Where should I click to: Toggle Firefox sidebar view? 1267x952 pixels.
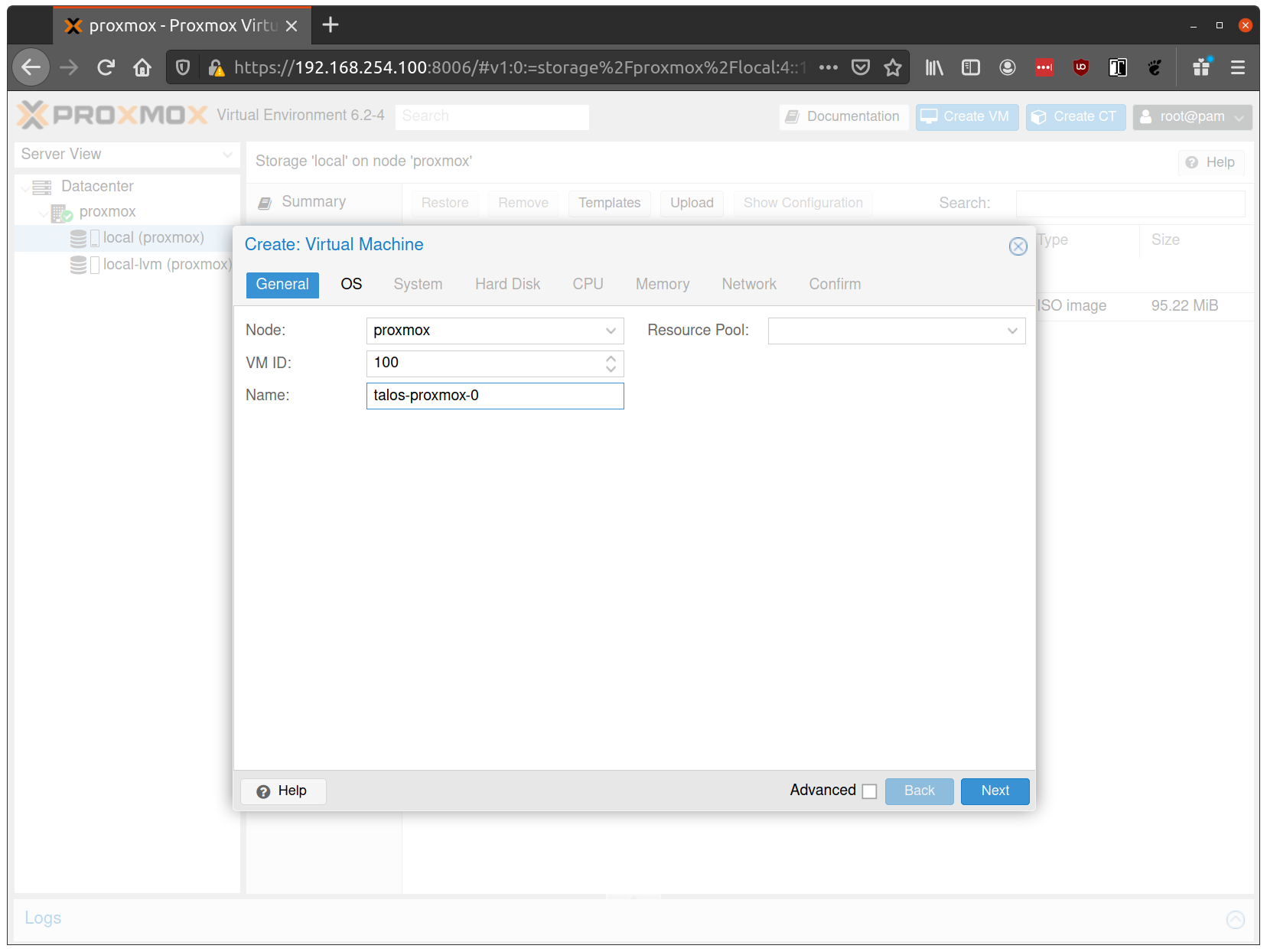pyautogui.click(x=971, y=67)
